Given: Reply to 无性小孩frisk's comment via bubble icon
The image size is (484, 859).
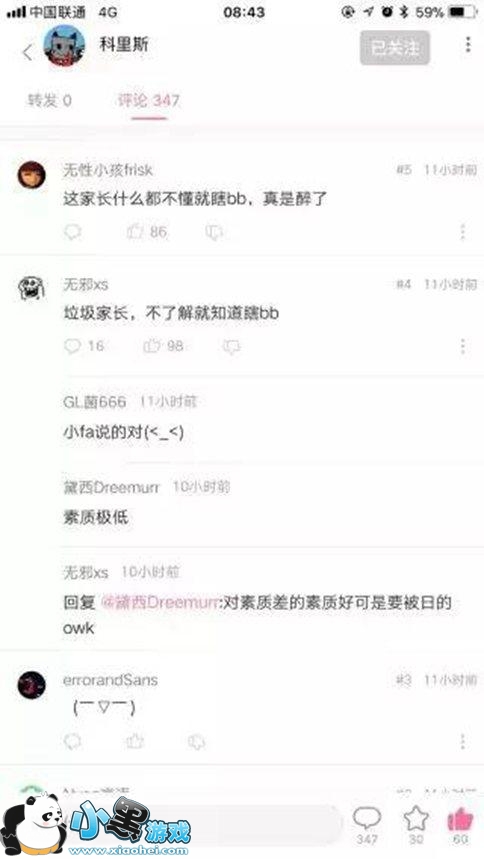Looking at the screenshot, I should pyautogui.click(x=72, y=232).
